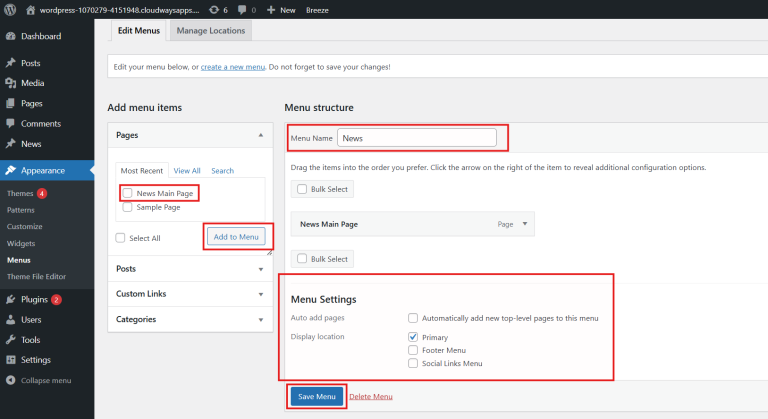Open Themes in Appearance submenu

20,193
